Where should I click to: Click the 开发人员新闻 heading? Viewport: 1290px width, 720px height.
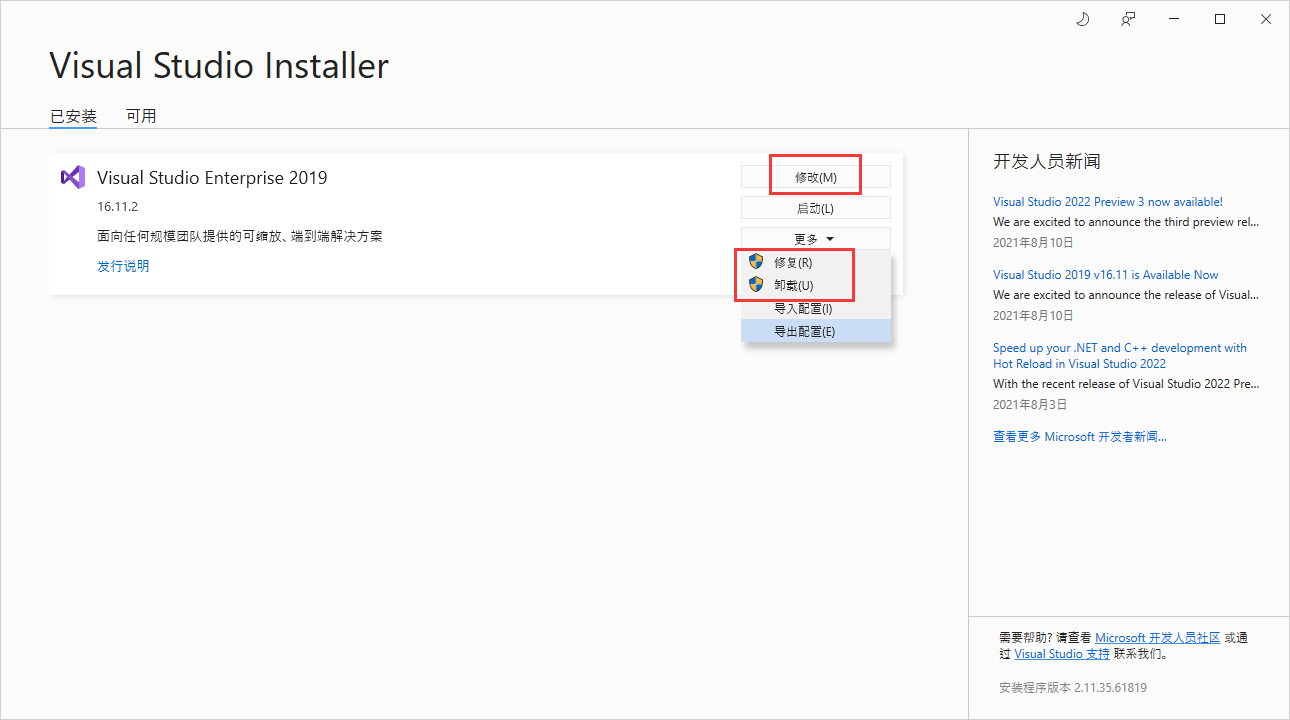pos(1047,161)
